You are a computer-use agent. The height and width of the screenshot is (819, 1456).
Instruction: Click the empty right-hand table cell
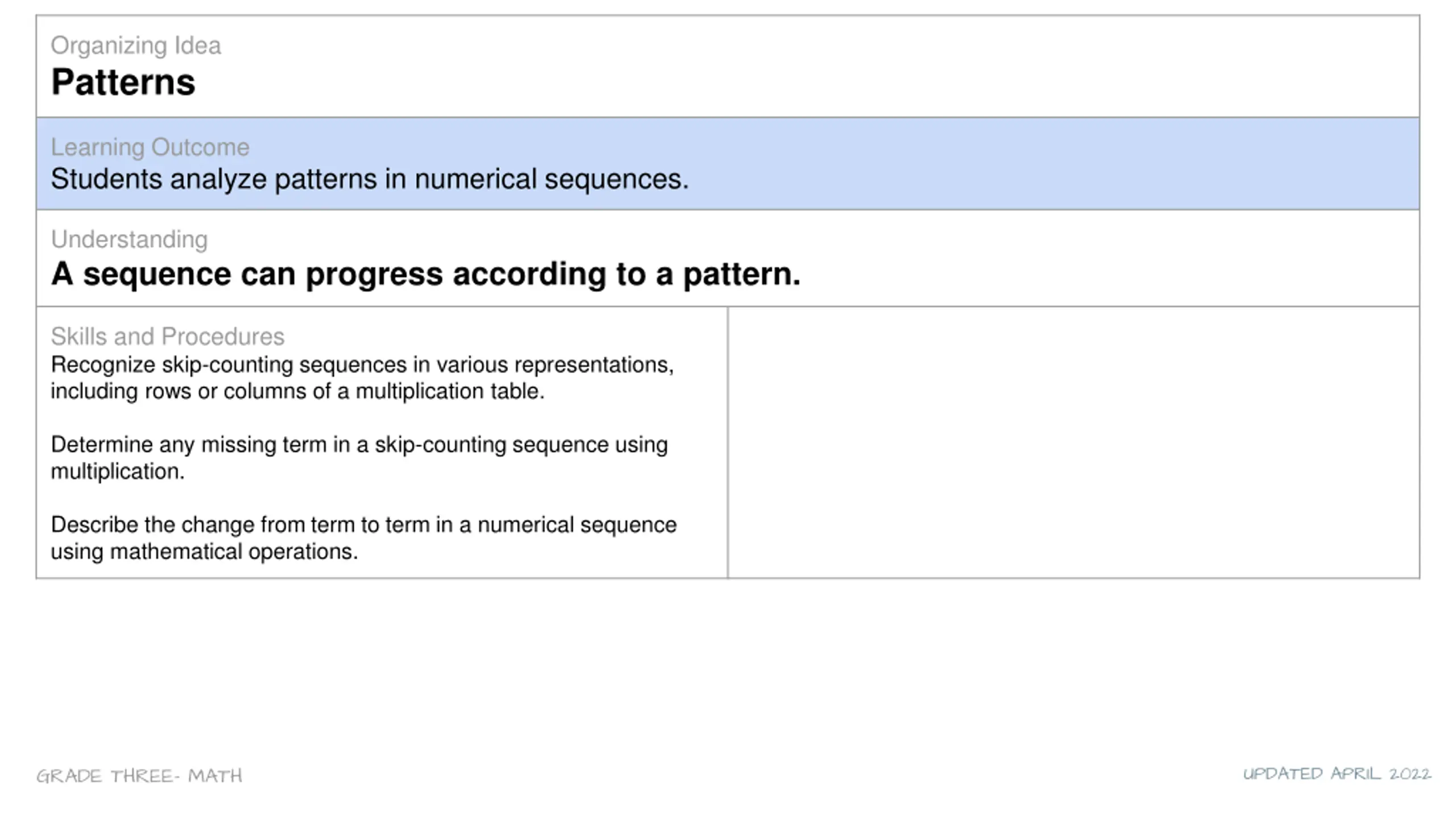[1073, 442]
